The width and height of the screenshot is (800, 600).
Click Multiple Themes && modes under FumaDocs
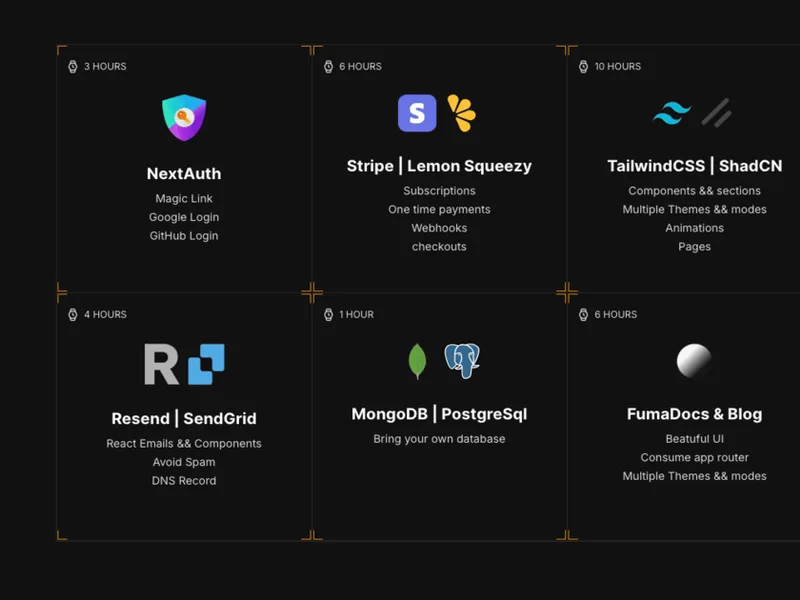click(694, 477)
